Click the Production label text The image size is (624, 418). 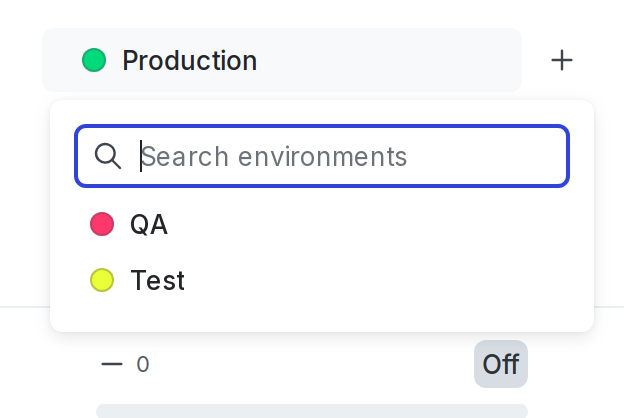point(189,61)
